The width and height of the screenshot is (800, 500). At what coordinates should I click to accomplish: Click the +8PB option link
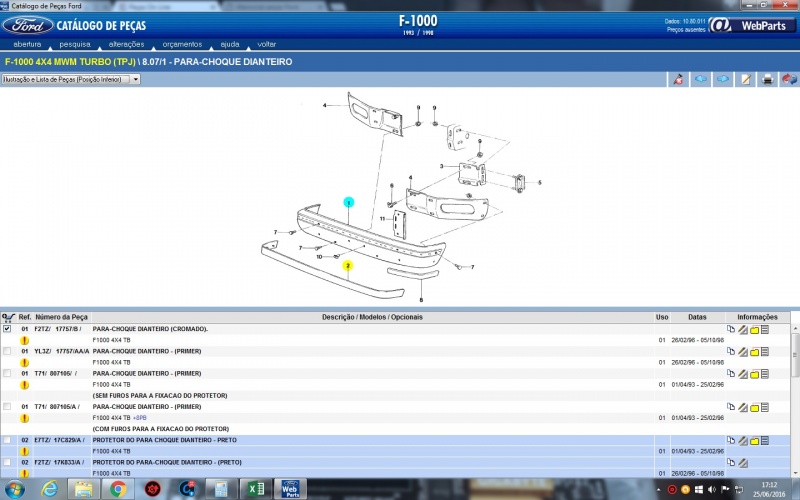point(139,418)
